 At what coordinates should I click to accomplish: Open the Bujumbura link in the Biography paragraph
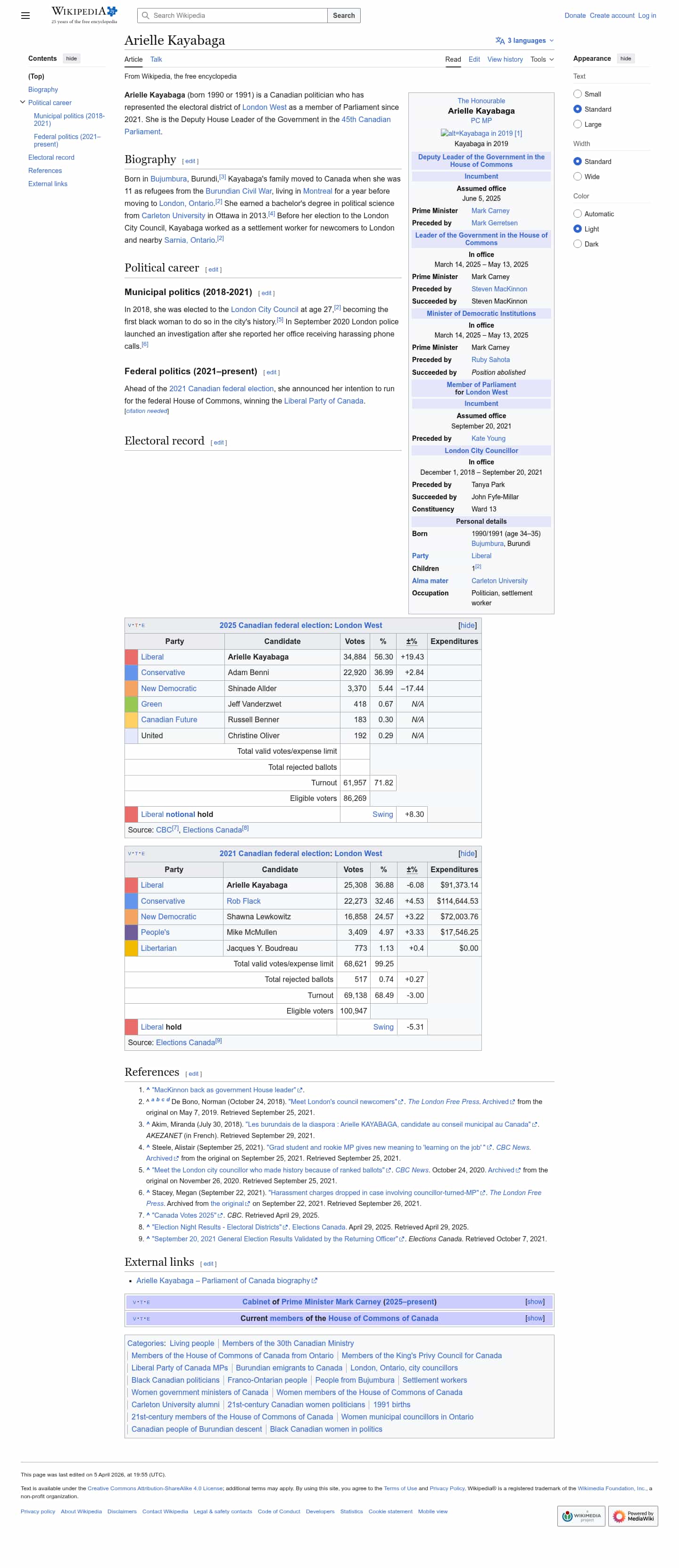pos(168,179)
